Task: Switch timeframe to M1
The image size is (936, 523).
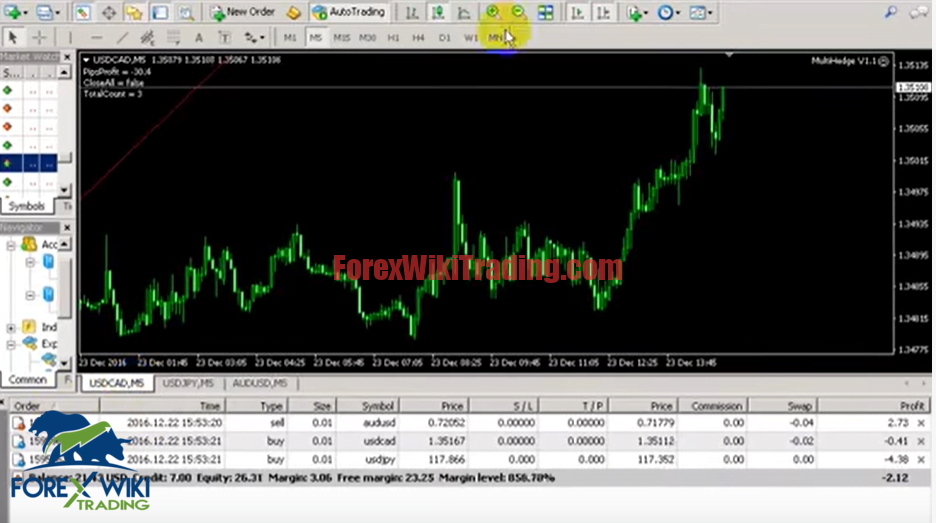Action: pyautogui.click(x=290, y=38)
